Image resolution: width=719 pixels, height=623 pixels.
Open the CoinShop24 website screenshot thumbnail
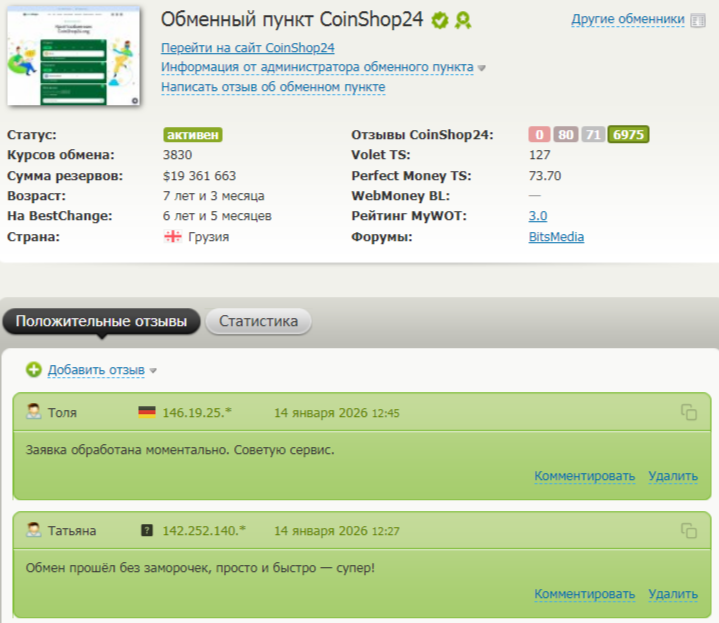75,58
